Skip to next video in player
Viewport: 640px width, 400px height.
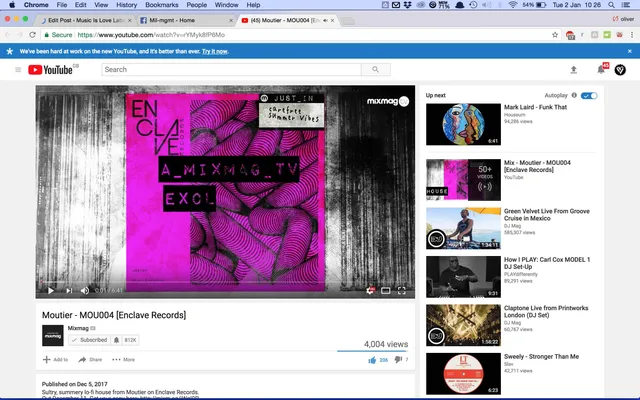[69, 291]
